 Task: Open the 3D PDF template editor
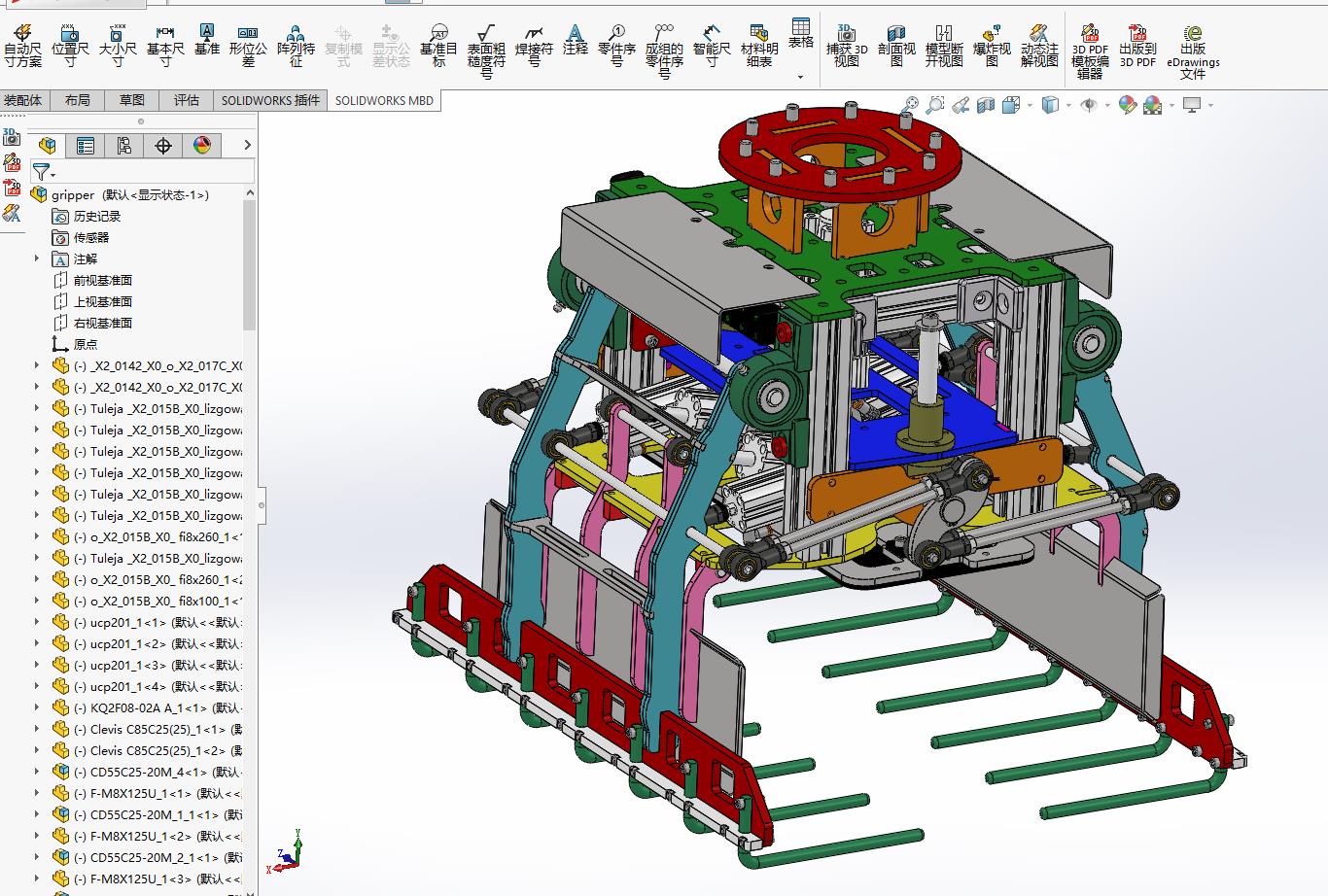pyautogui.click(x=1090, y=52)
